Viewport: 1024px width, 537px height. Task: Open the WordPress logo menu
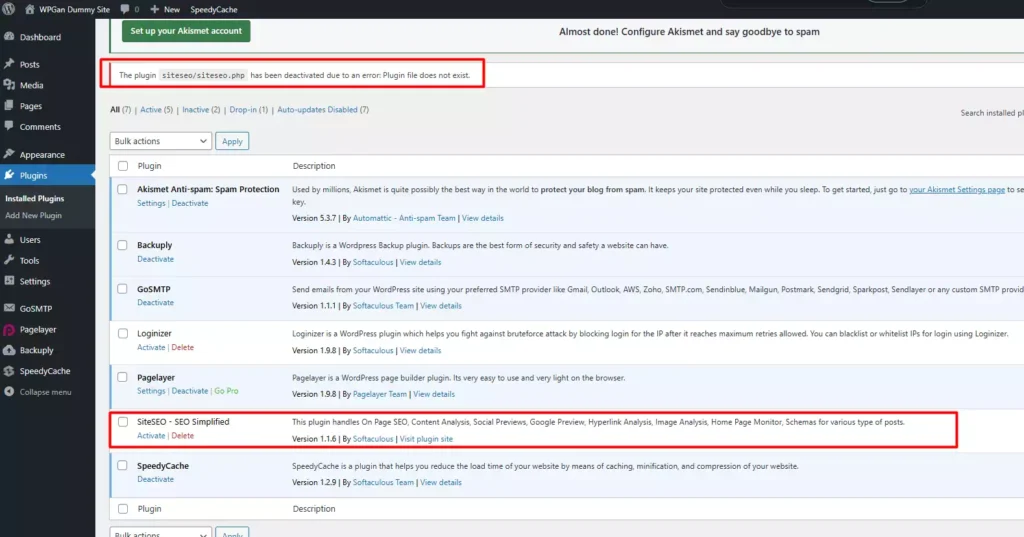click(8, 9)
